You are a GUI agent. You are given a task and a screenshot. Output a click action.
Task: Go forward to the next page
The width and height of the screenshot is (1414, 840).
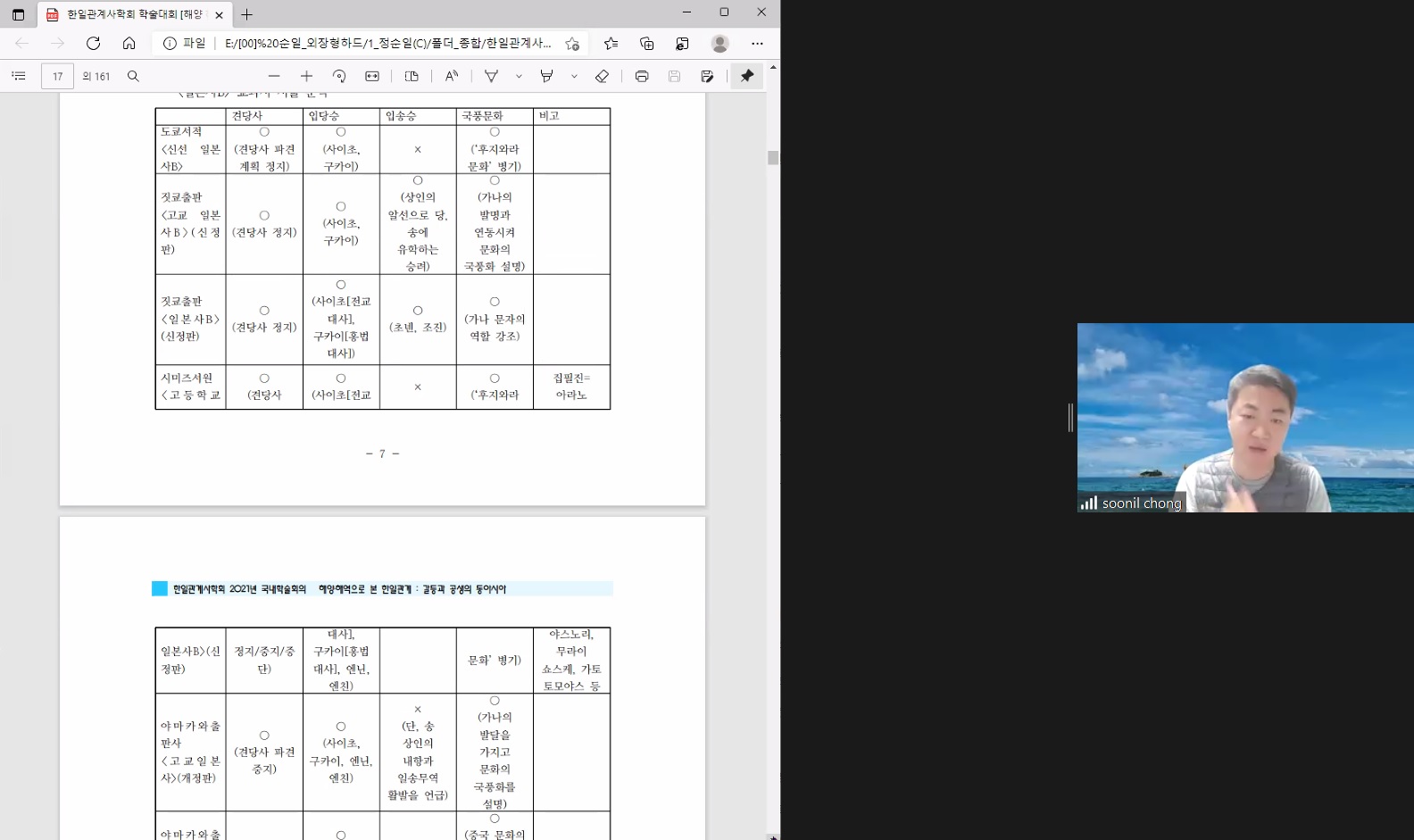coord(58,43)
